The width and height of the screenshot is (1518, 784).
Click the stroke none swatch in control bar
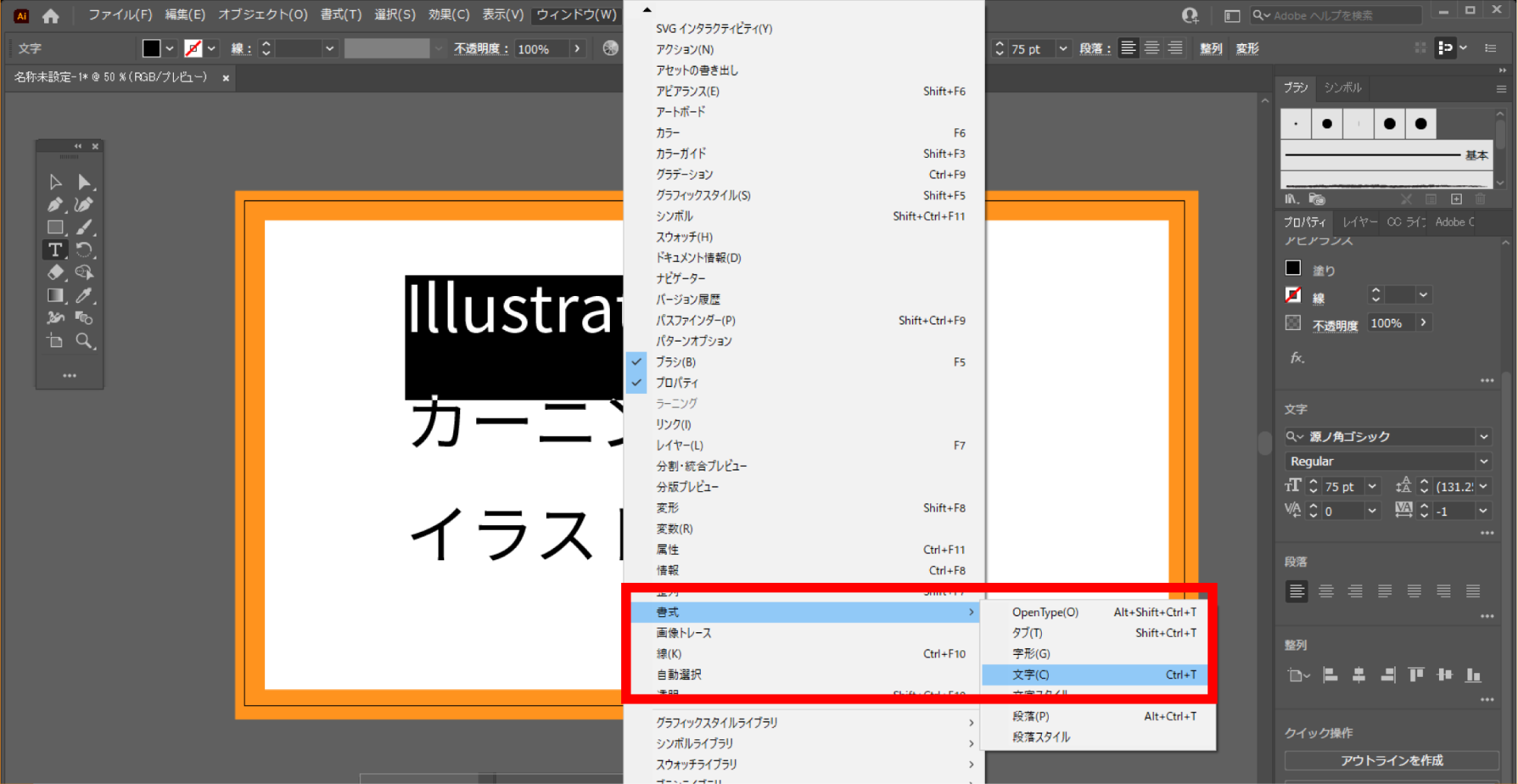(x=193, y=49)
